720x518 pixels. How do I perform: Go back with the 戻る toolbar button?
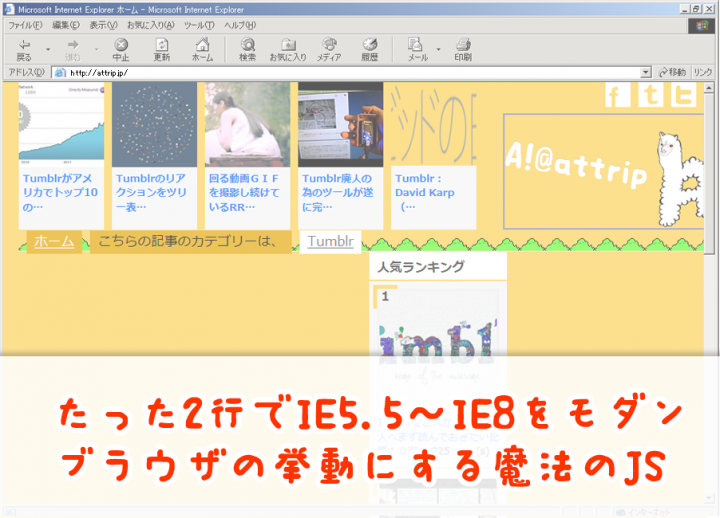pyautogui.click(x=24, y=50)
